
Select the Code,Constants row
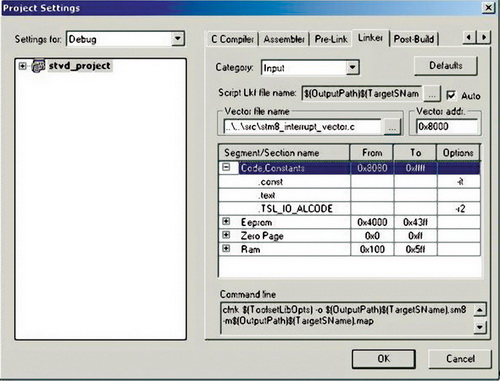click(x=349, y=168)
